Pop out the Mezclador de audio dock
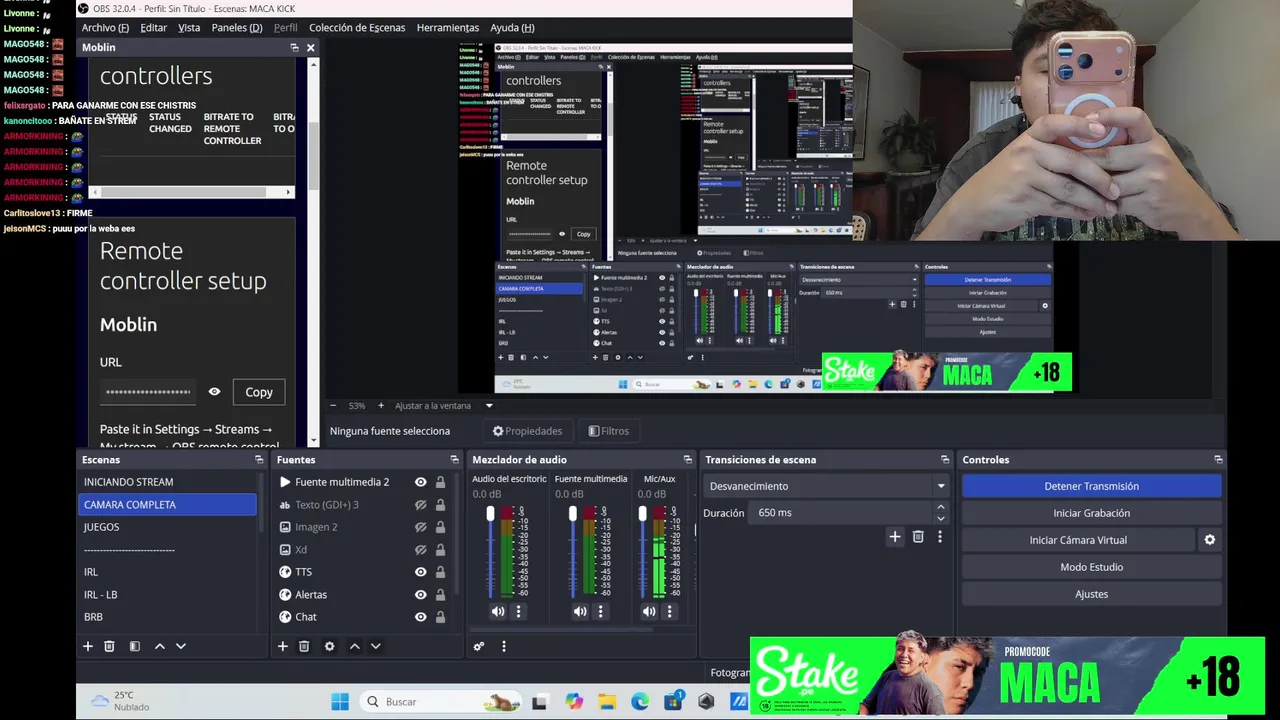 pyautogui.click(x=688, y=460)
